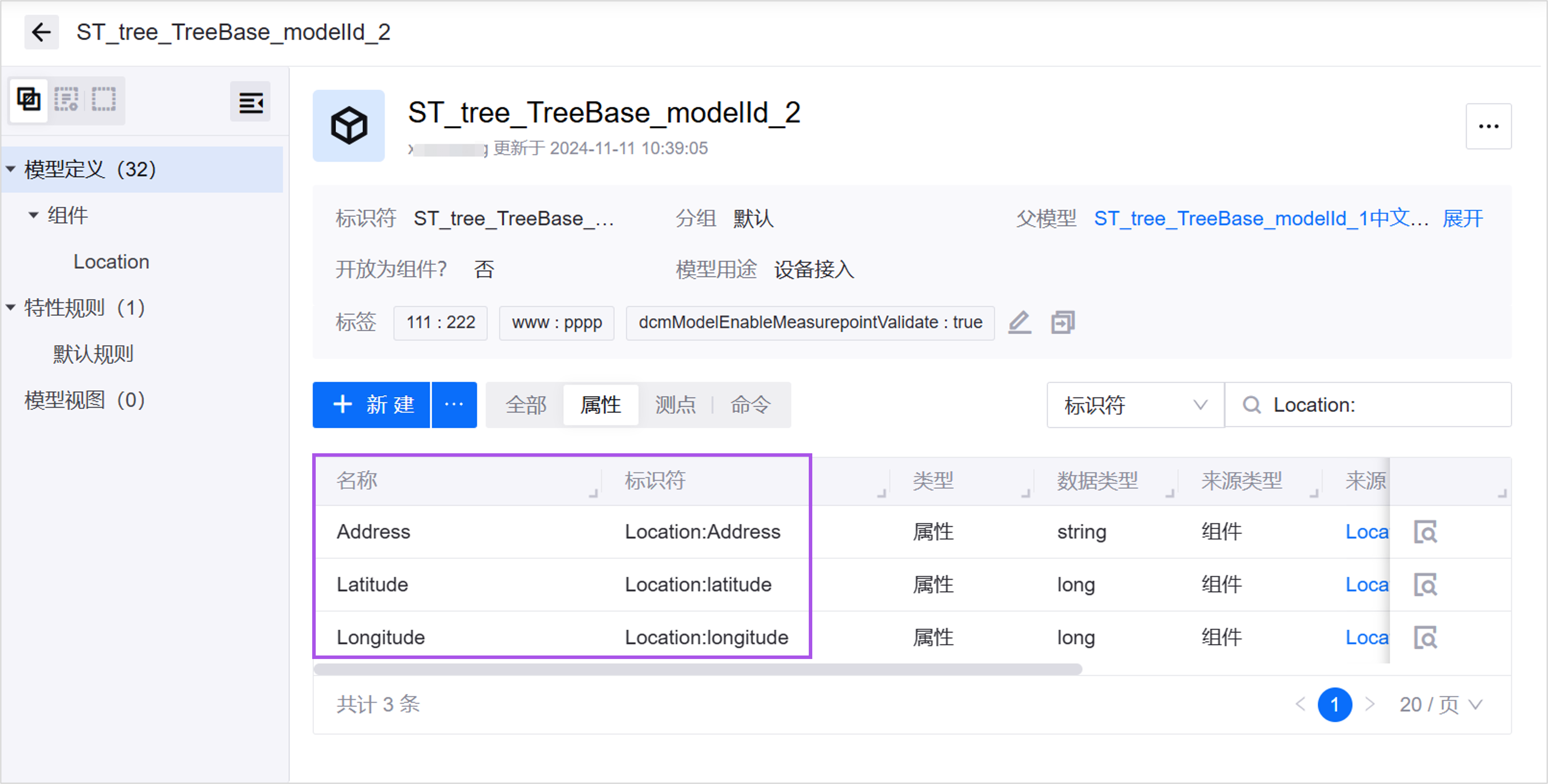Select the dotted-list view icon in sidebar
The image size is (1548, 784).
coord(66,99)
